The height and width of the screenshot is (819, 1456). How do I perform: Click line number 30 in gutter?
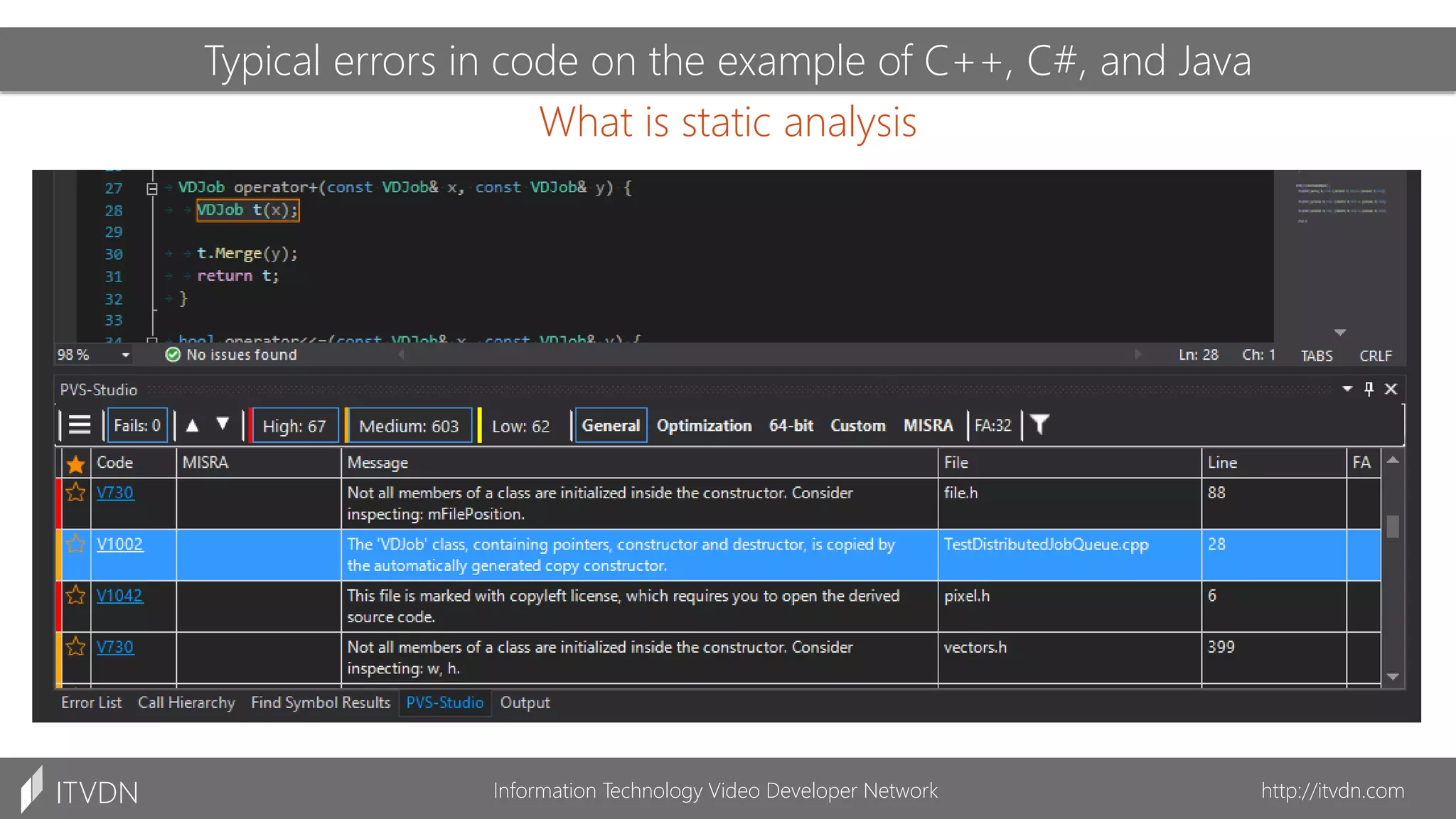[114, 254]
